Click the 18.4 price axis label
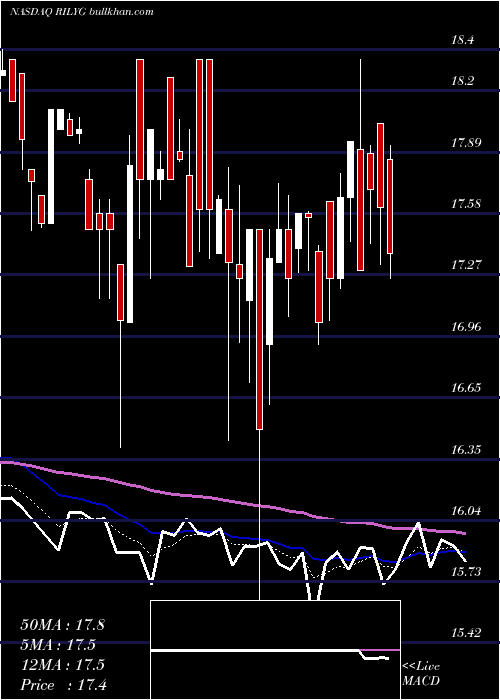 pos(462,40)
